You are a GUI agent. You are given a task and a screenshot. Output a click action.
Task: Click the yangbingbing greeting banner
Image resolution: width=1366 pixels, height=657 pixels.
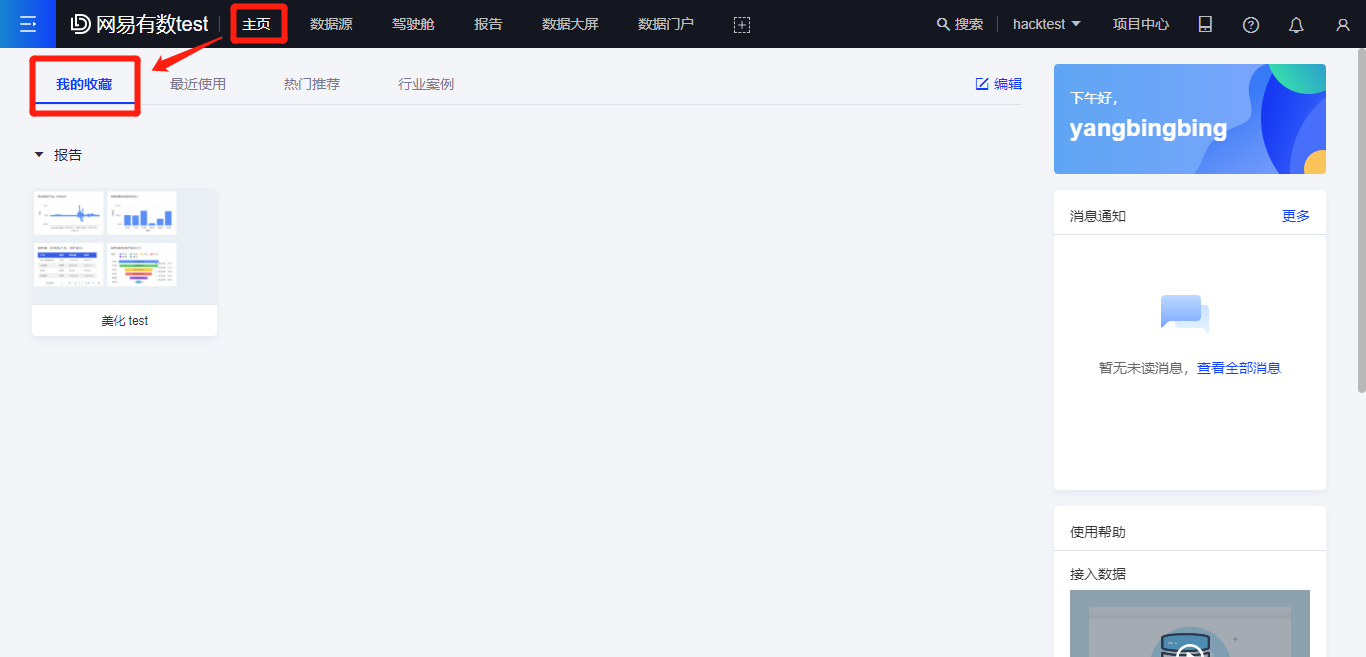click(1190, 119)
